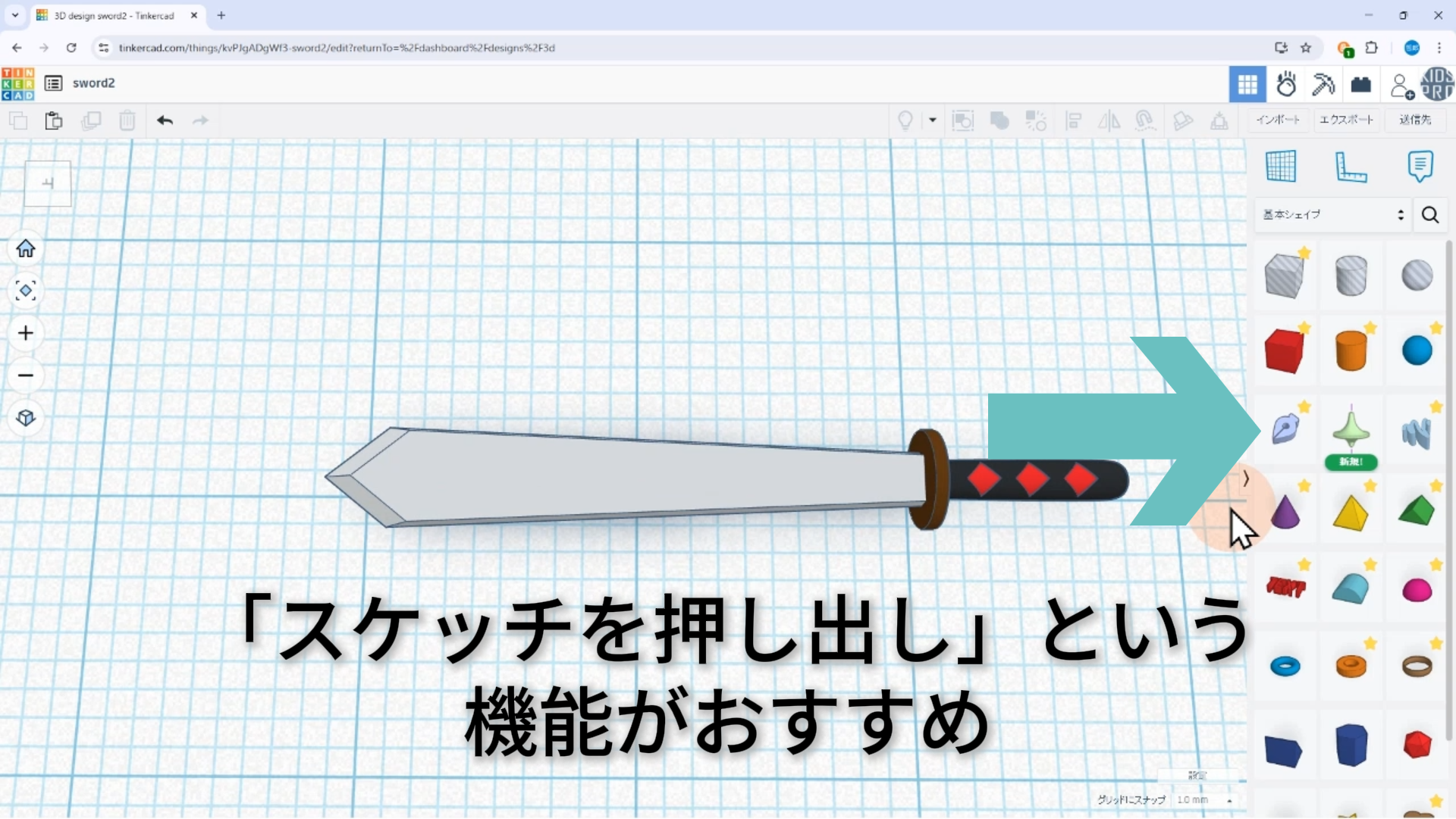The width and height of the screenshot is (1456, 819).
Task: Click the Home view icon
Action: [x=26, y=249]
